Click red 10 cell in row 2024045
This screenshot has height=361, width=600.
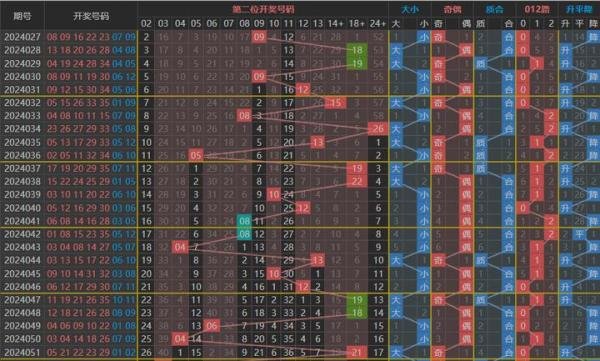274,274
